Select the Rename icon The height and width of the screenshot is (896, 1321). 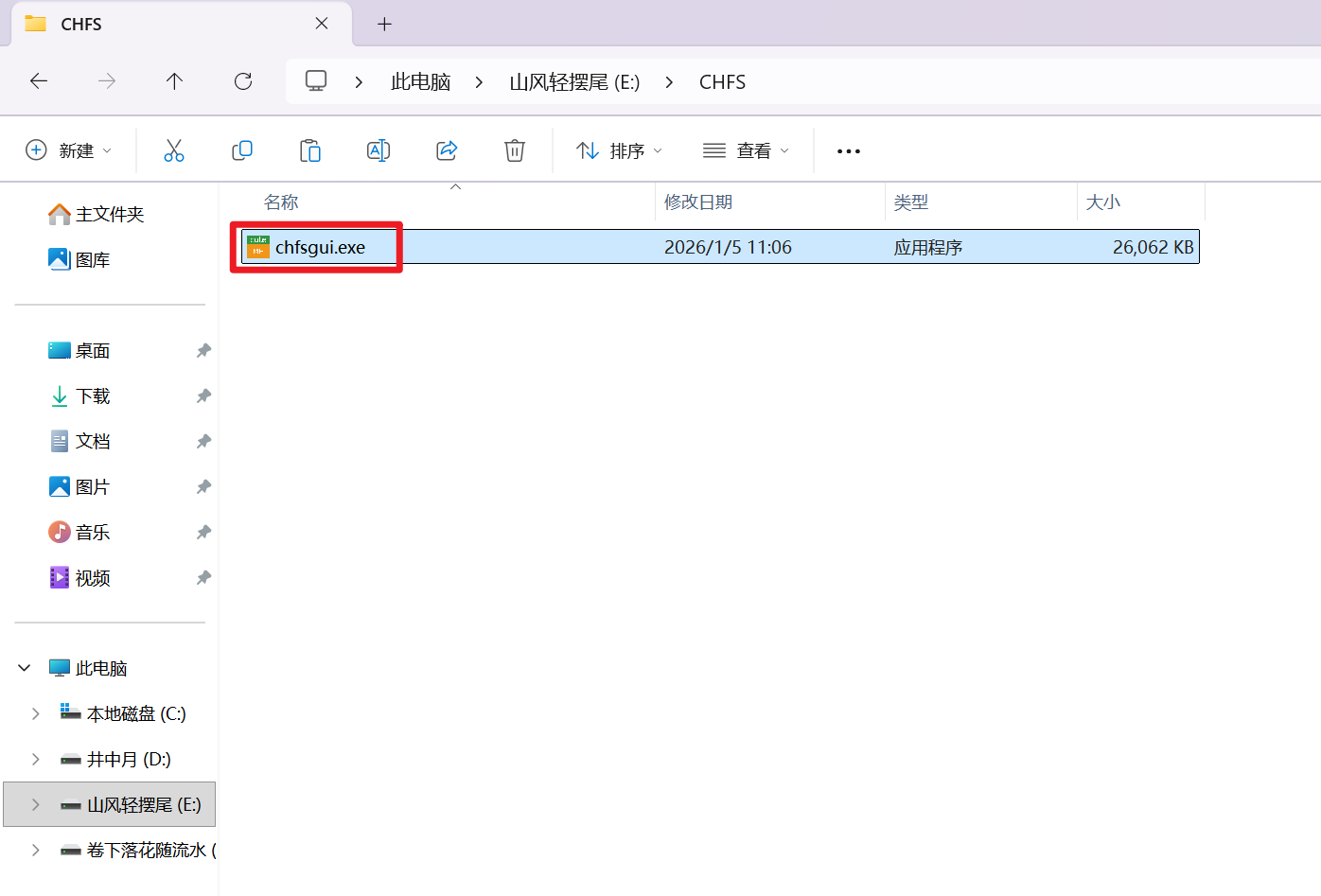point(378,149)
